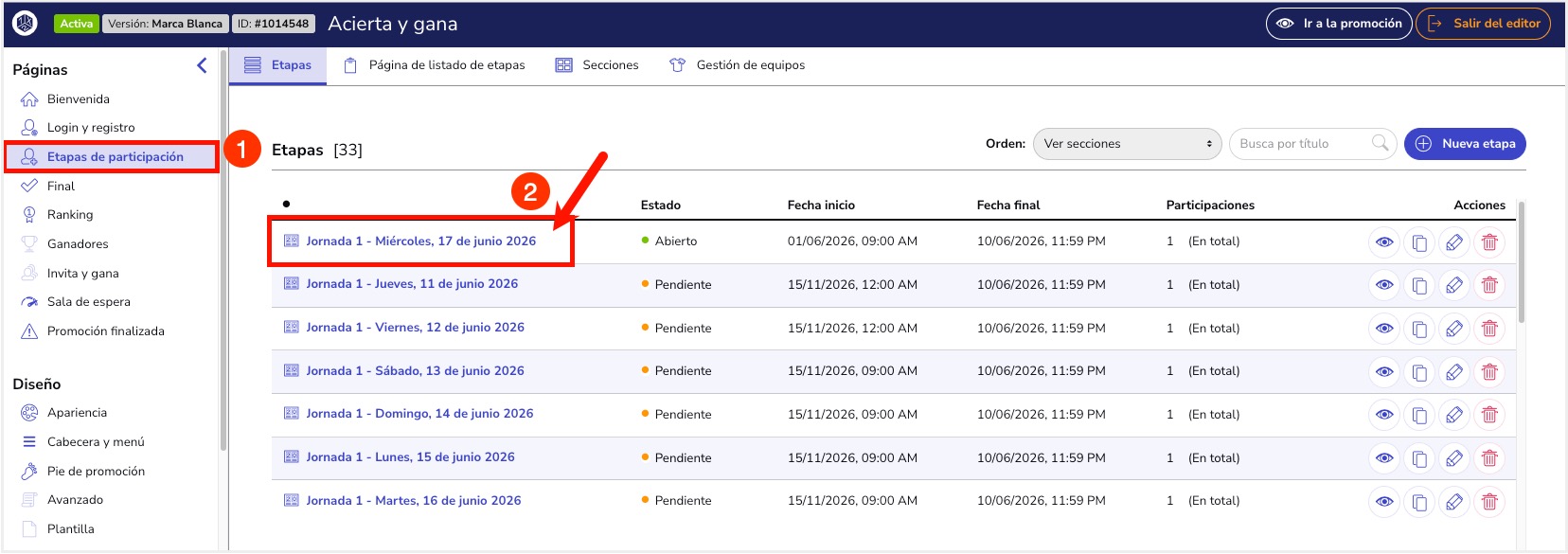Edit the Sábado 13 de junio stage

point(1454,372)
